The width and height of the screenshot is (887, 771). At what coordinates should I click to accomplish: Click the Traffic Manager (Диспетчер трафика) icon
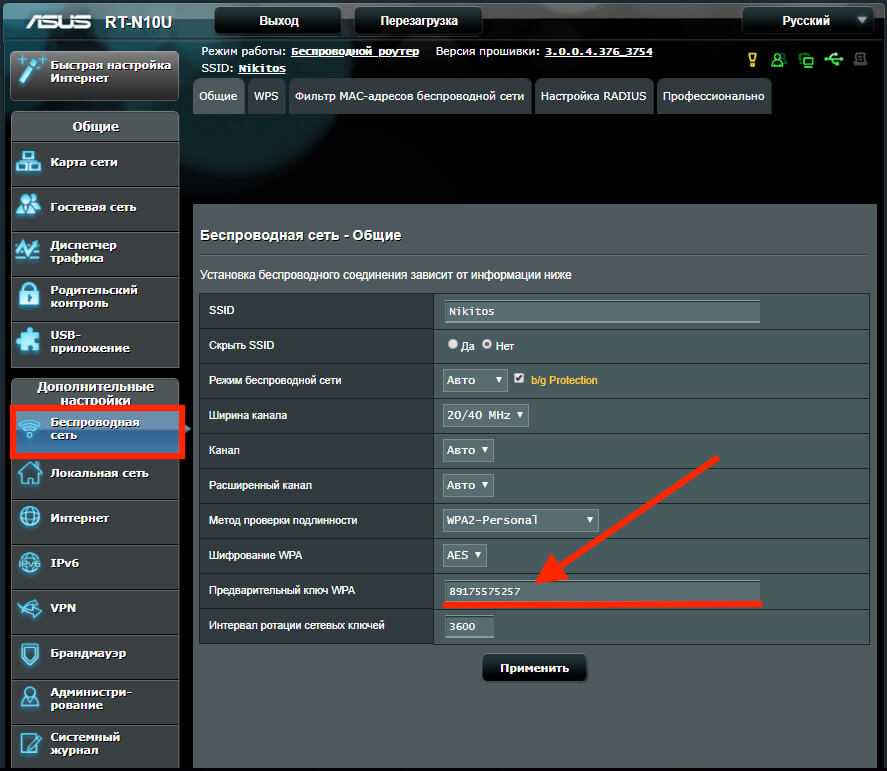point(29,251)
